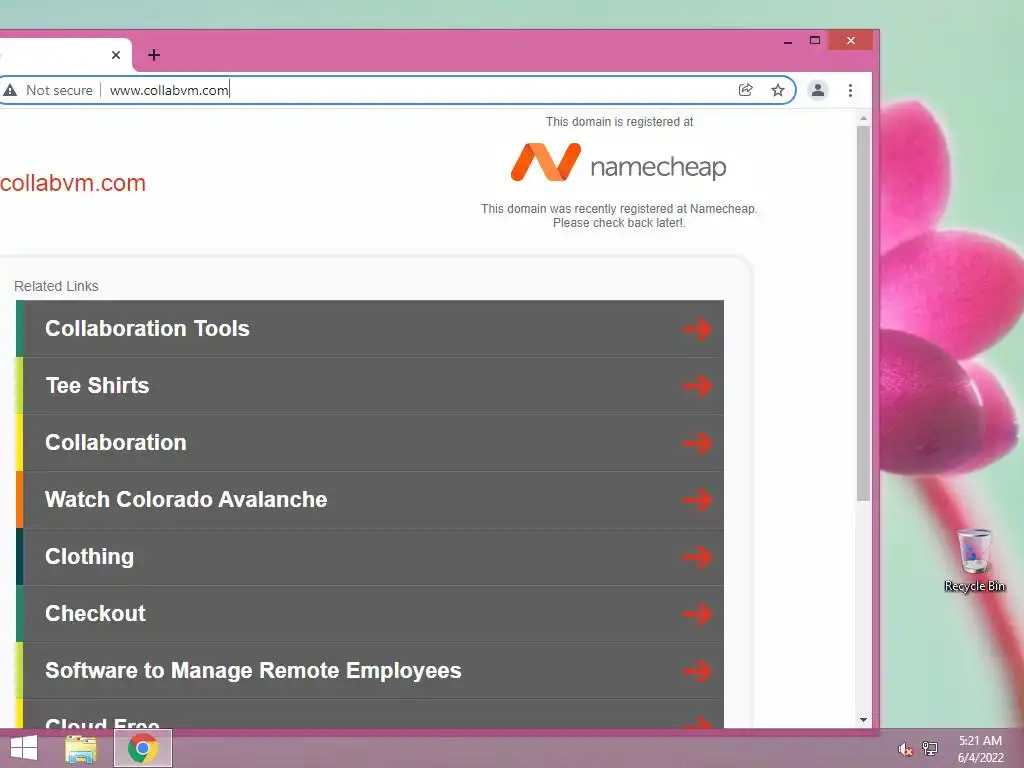Image resolution: width=1024 pixels, height=768 pixels.
Task: Open the Collaboration related link
Action: (x=370, y=442)
